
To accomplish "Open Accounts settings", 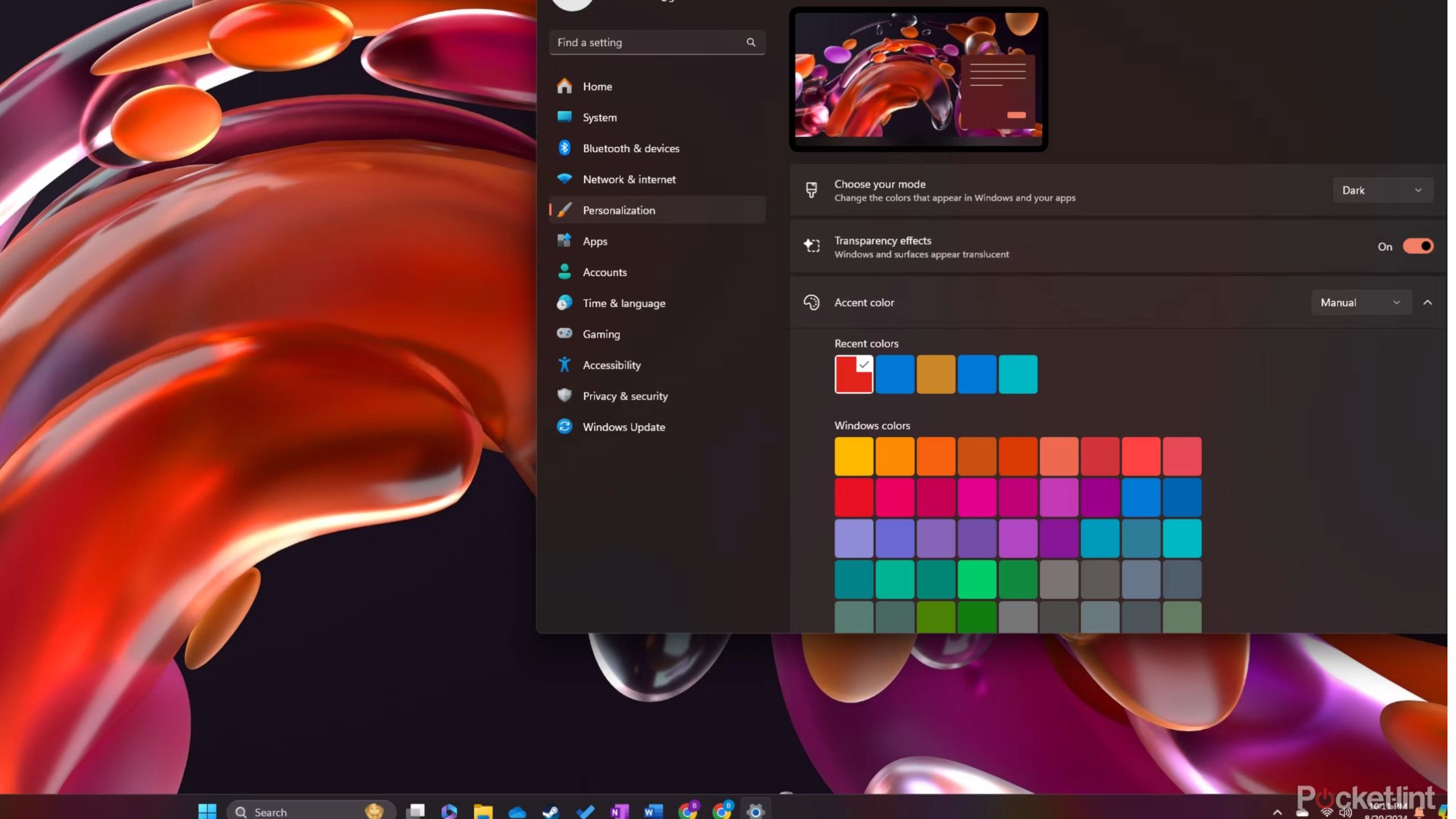I will tap(605, 272).
